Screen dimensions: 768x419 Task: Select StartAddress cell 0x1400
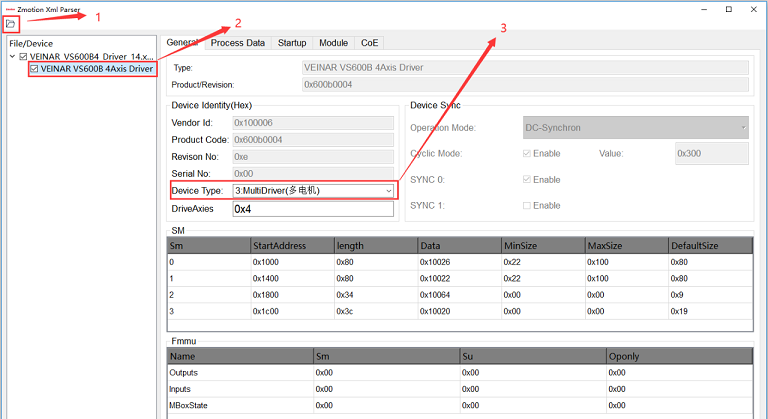coord(292,278)
